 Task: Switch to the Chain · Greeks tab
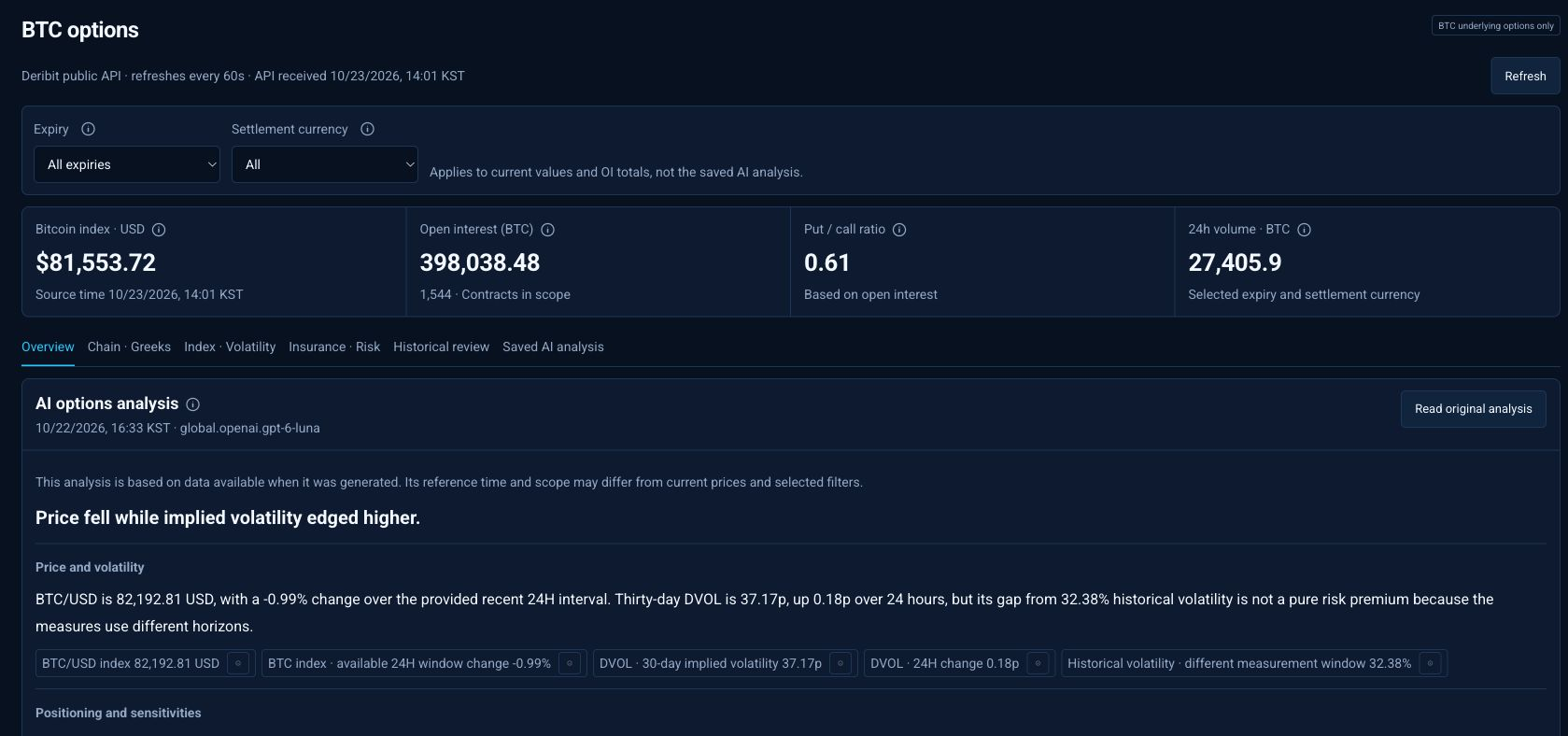point(129,347)
